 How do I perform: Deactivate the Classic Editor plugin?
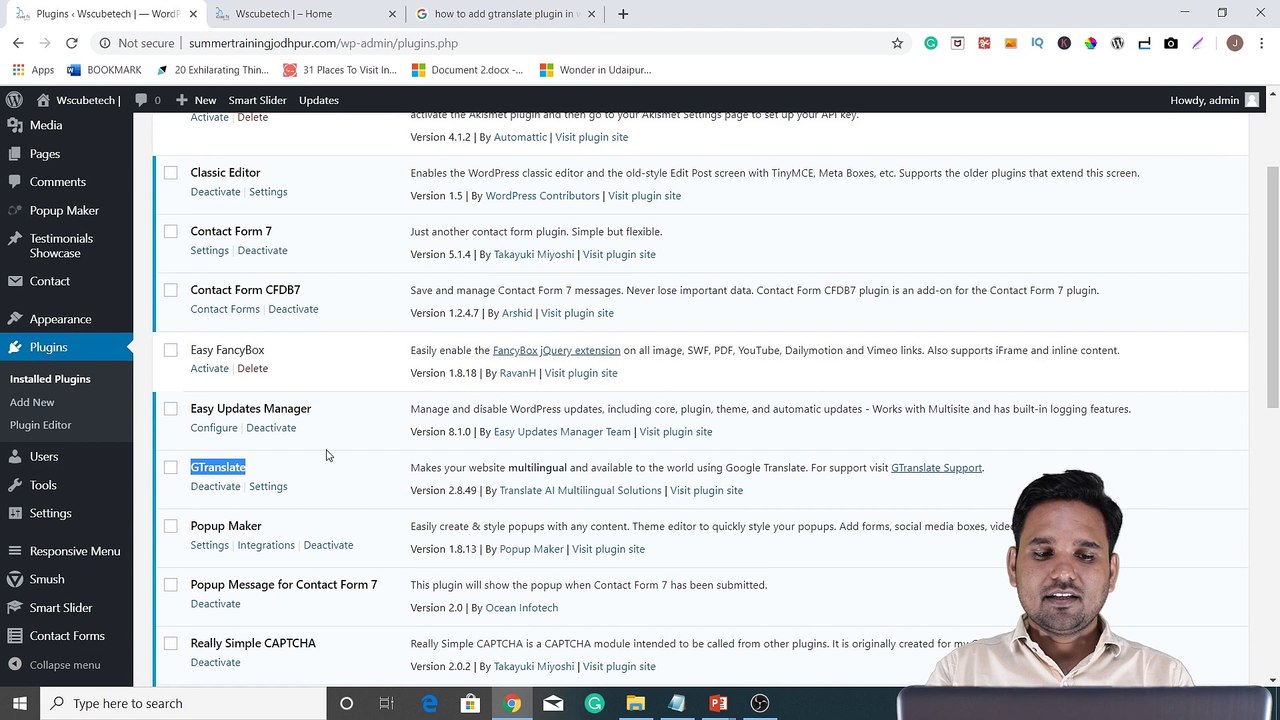(215, 191)
